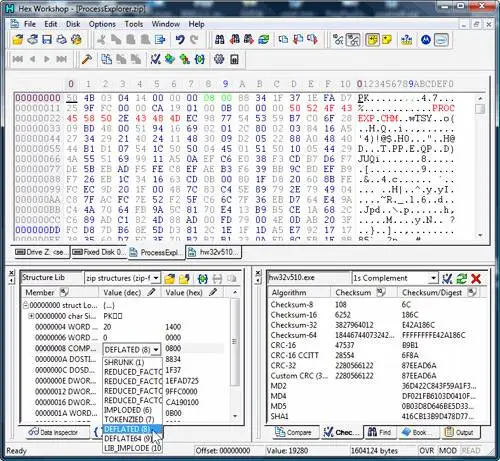Click the Undo arrow icon
Image resolution: width=500 pixels, height=461 pixels.
[x=180, y=40]
